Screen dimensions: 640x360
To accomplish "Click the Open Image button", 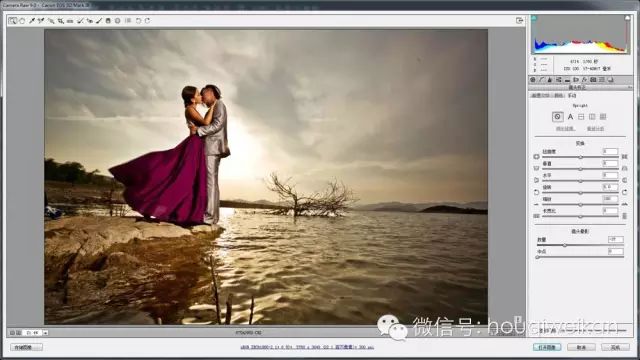I will pyautogui.click(x=547, y=347).
